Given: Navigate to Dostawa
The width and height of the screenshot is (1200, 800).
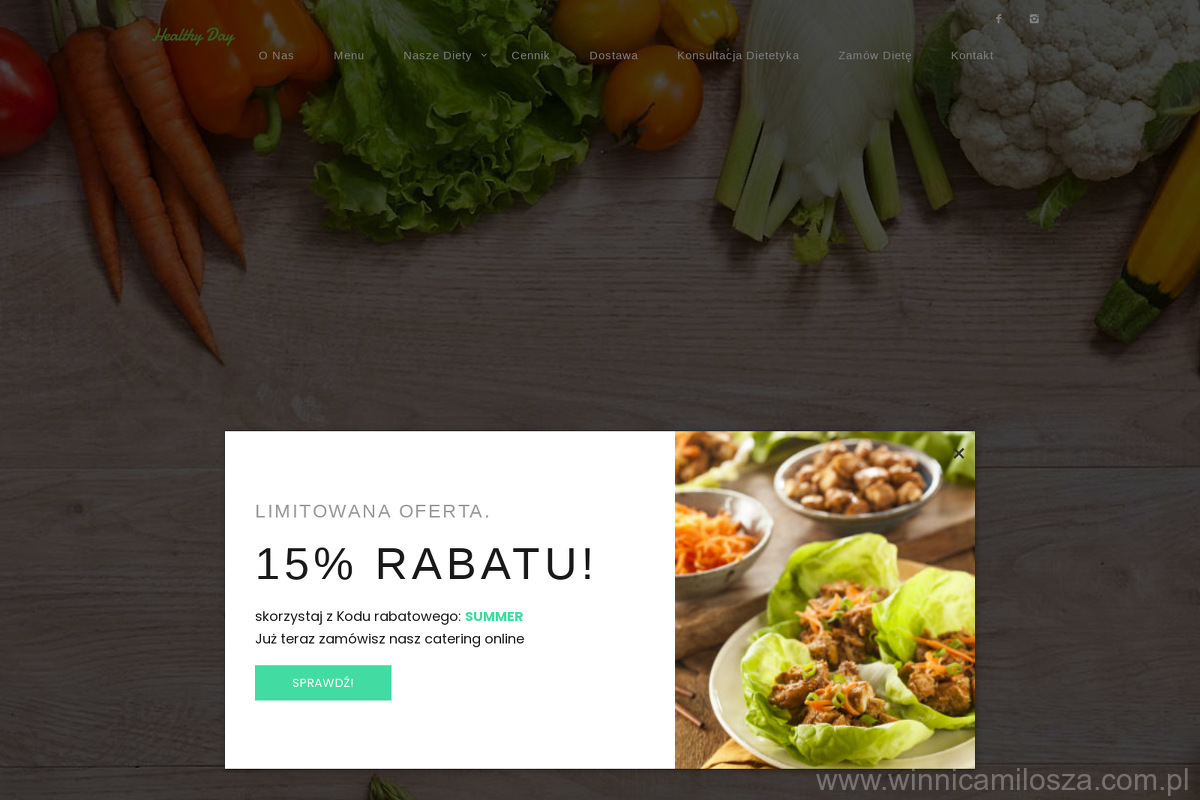Looking at the screenshot, I should click(x=613, y=55).
